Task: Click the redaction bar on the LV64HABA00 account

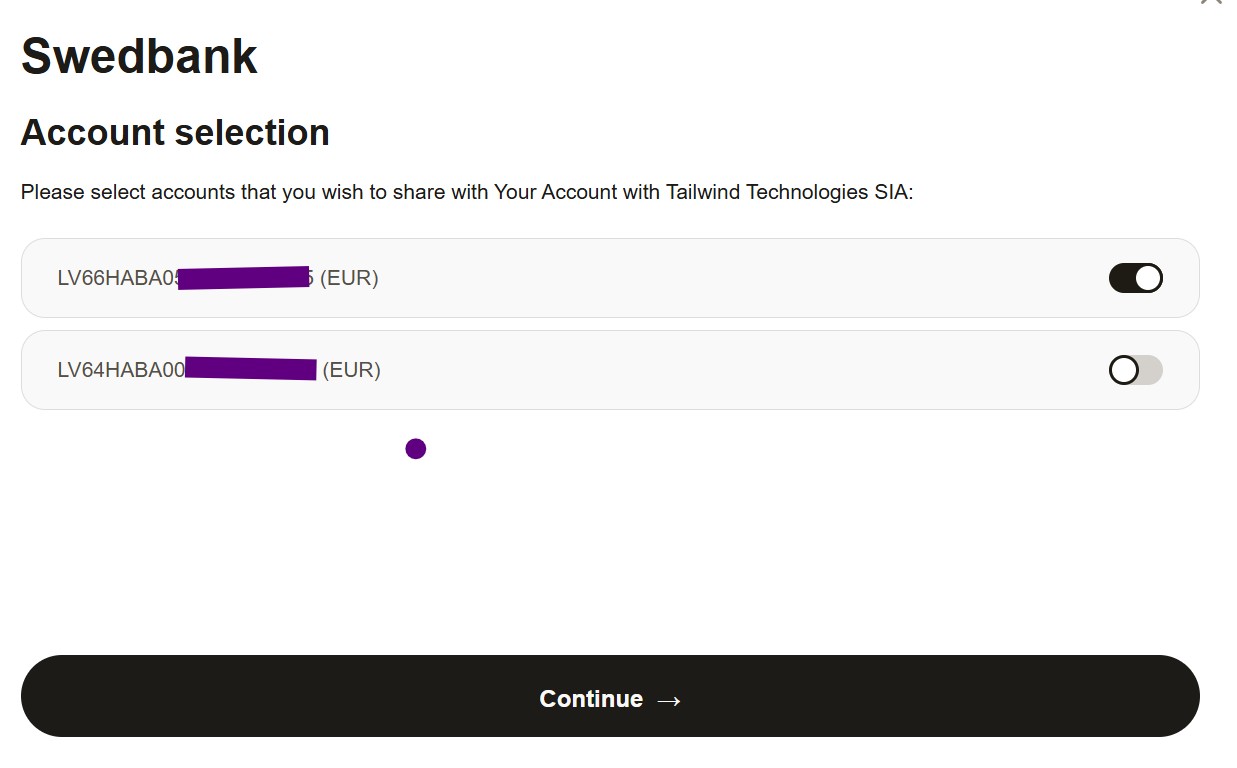Action: point(250,369)
